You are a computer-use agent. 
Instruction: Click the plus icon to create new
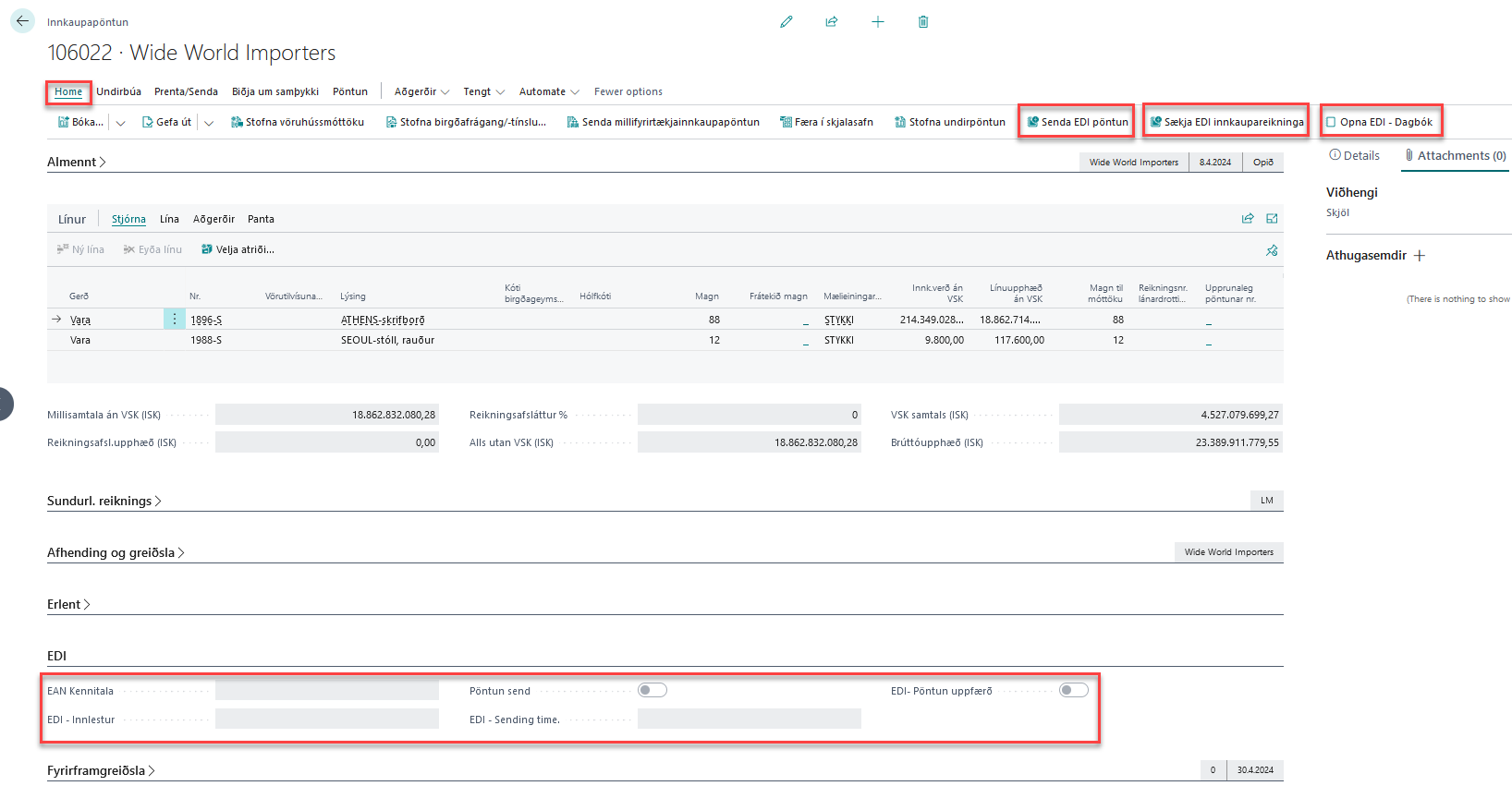pos(878,21)
